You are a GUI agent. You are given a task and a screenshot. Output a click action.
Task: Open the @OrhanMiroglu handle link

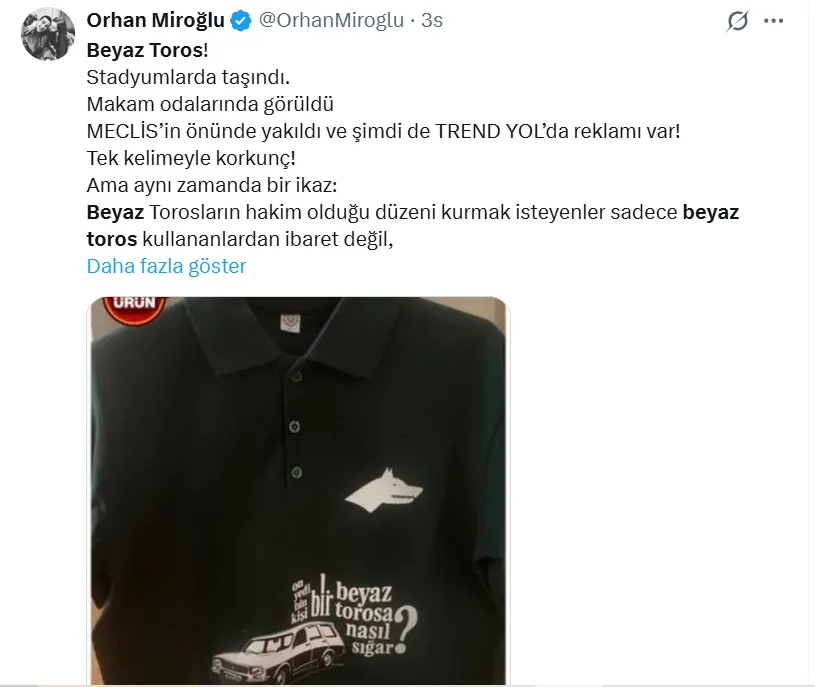click(331, 20)
